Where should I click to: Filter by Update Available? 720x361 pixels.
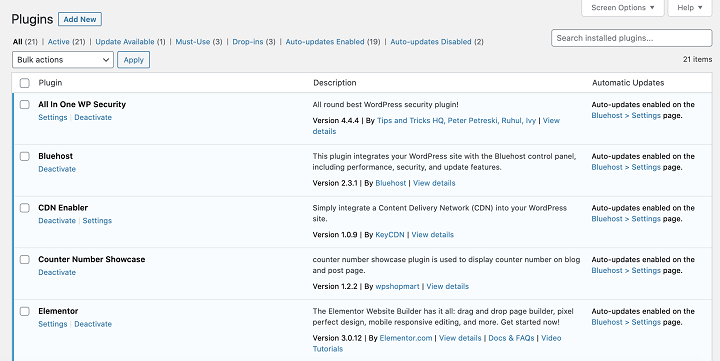tap(125, 42)
